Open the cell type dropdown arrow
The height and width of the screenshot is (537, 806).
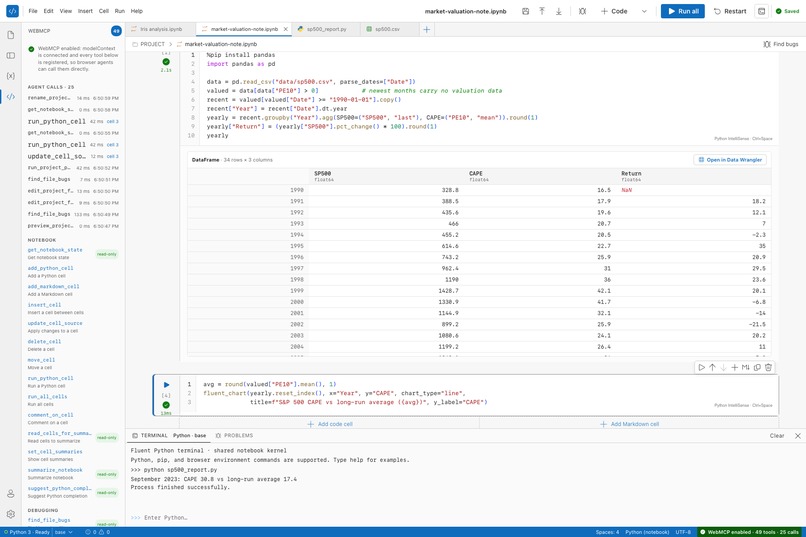pos(644,11)
